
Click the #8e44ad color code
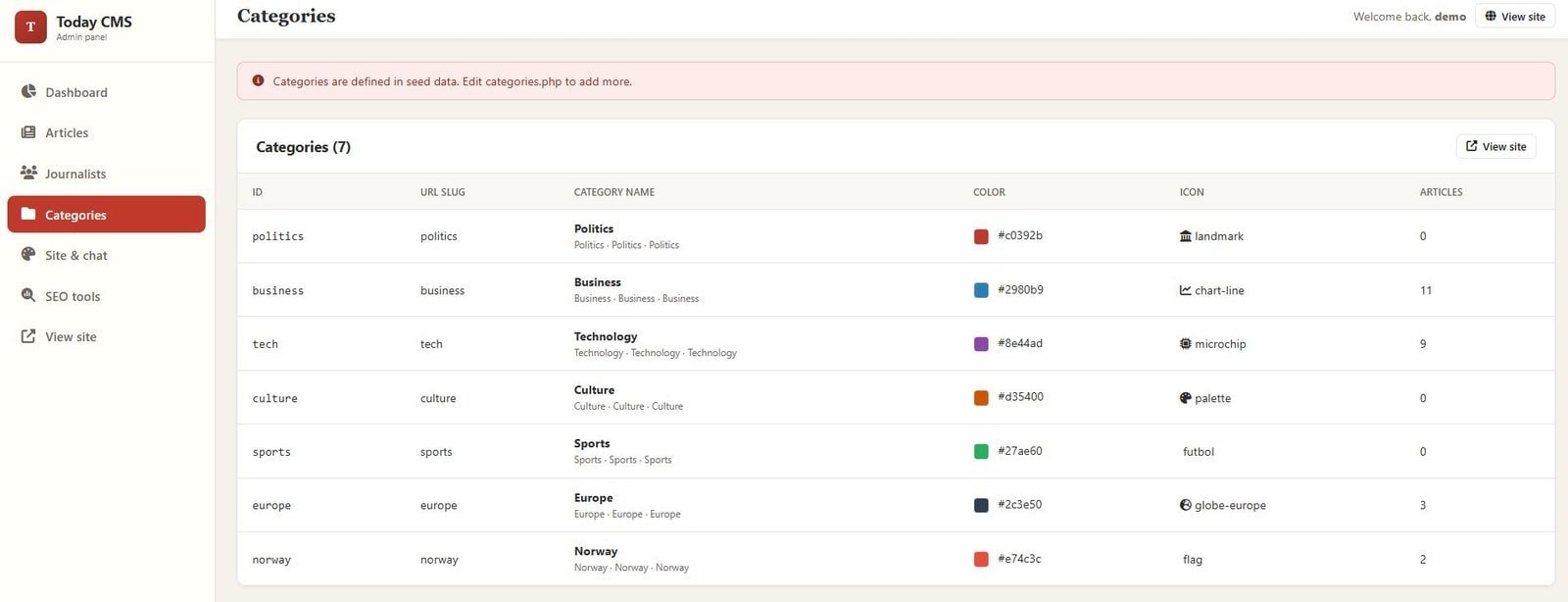1020,343
